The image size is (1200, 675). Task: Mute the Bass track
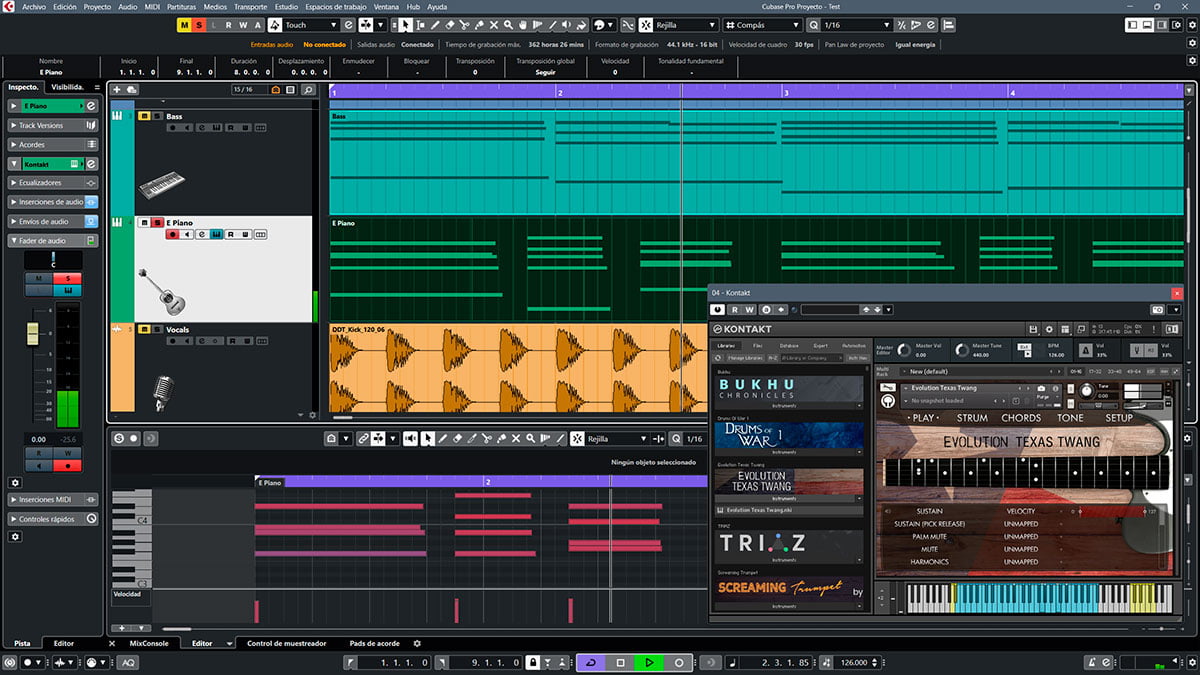(x=144, y=116)
